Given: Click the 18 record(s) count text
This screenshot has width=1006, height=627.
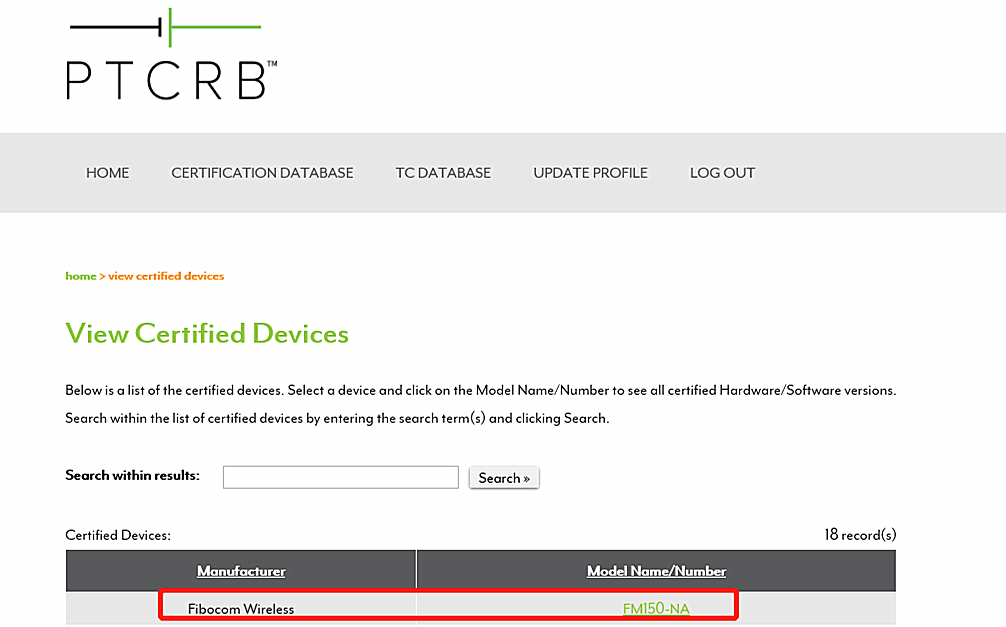Looking at the screenshot, I should coord(858,534).
